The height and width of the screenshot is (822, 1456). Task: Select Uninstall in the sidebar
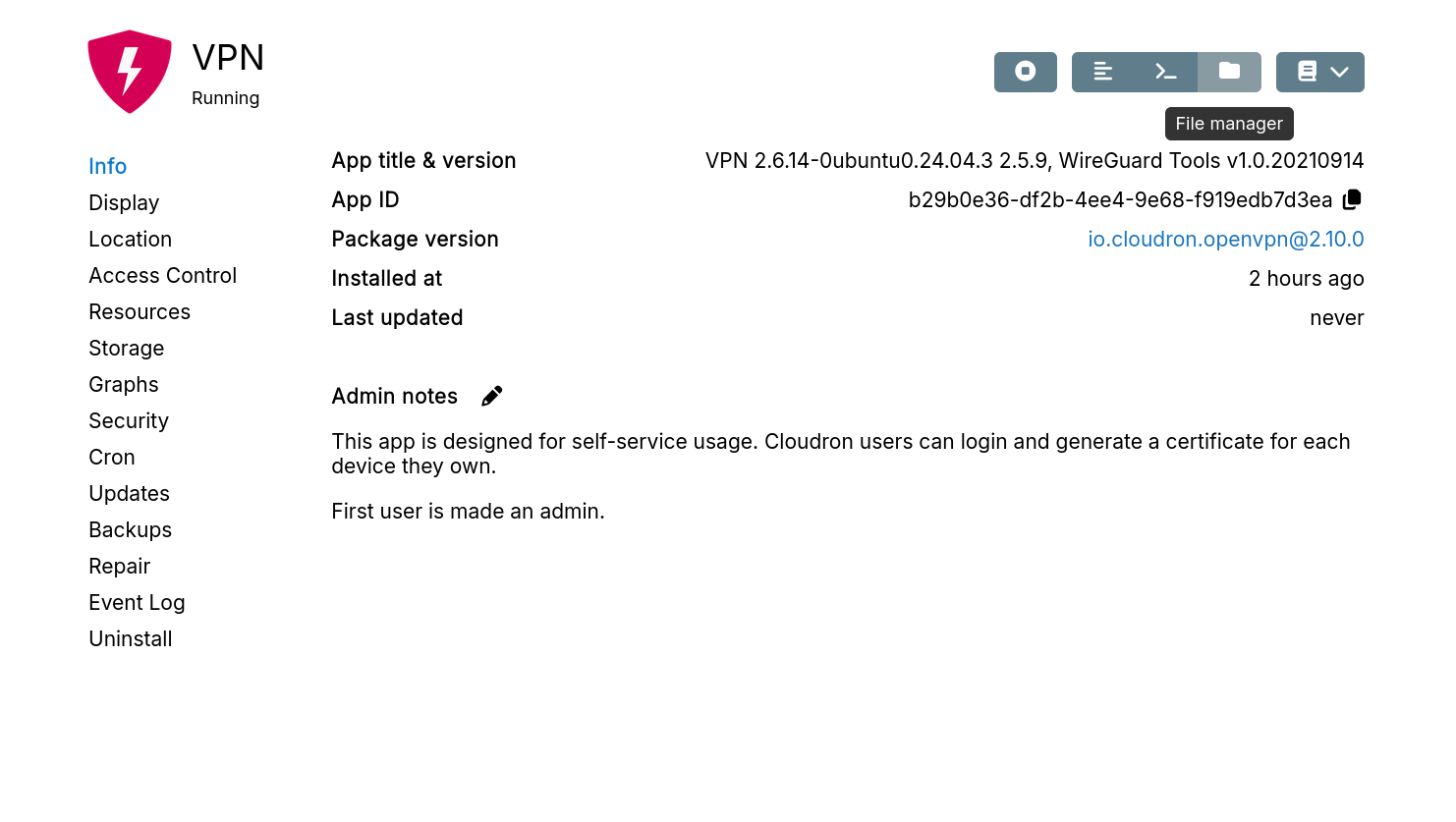point(130,638)
